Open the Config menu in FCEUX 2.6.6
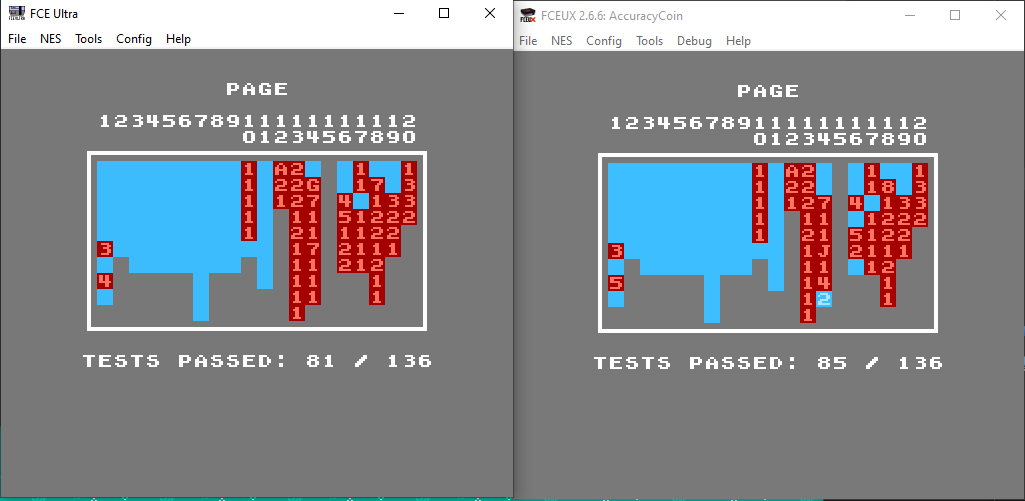Screen dimensions: 1025x501 click(604, 41)
